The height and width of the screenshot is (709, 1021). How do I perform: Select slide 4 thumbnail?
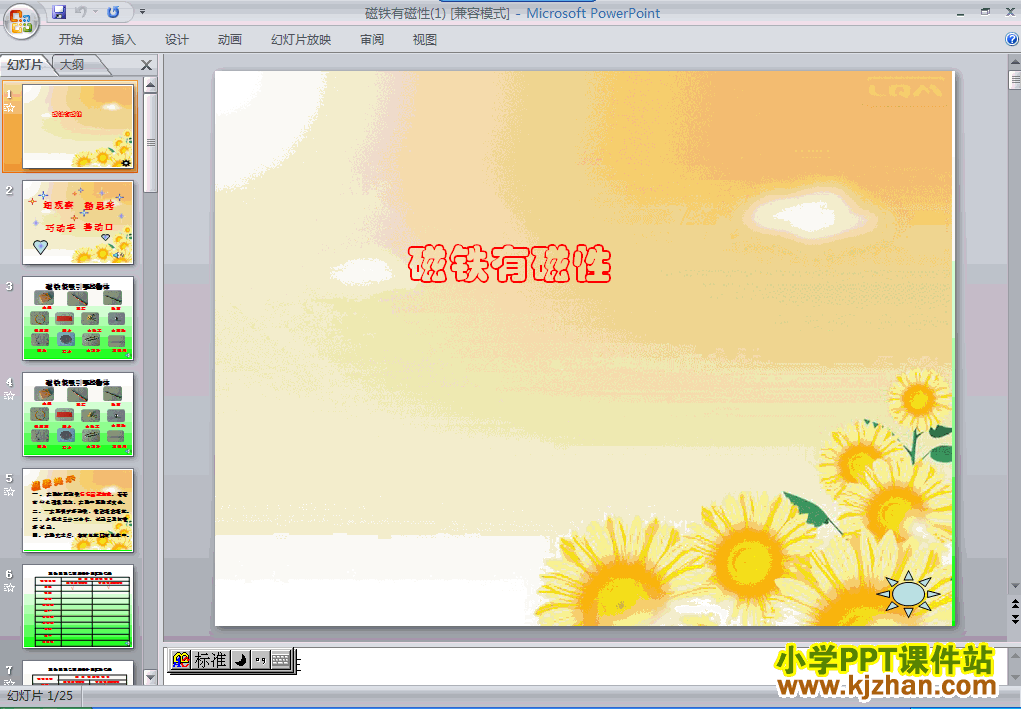[x=78, y=414]
